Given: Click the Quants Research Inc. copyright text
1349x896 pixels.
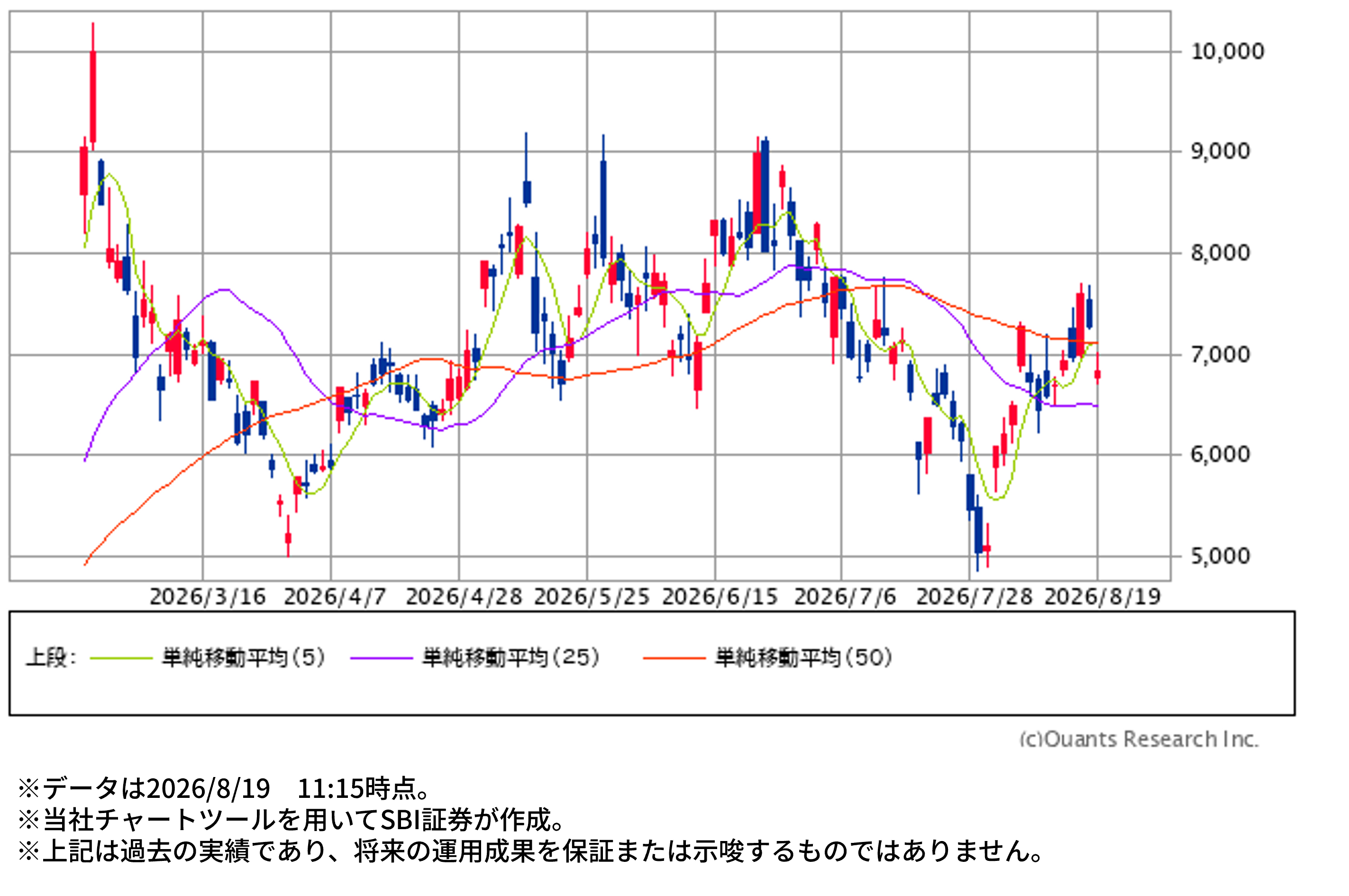Looking at the screenshot, I should 1139,740.
